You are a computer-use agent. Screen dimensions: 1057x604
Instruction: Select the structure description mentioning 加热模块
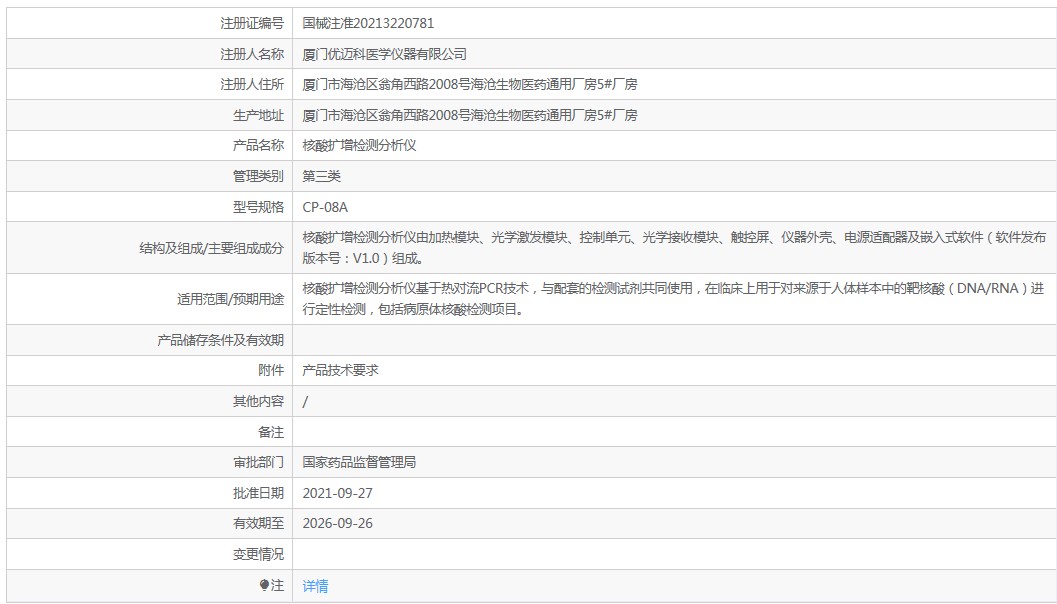[674, 248]
